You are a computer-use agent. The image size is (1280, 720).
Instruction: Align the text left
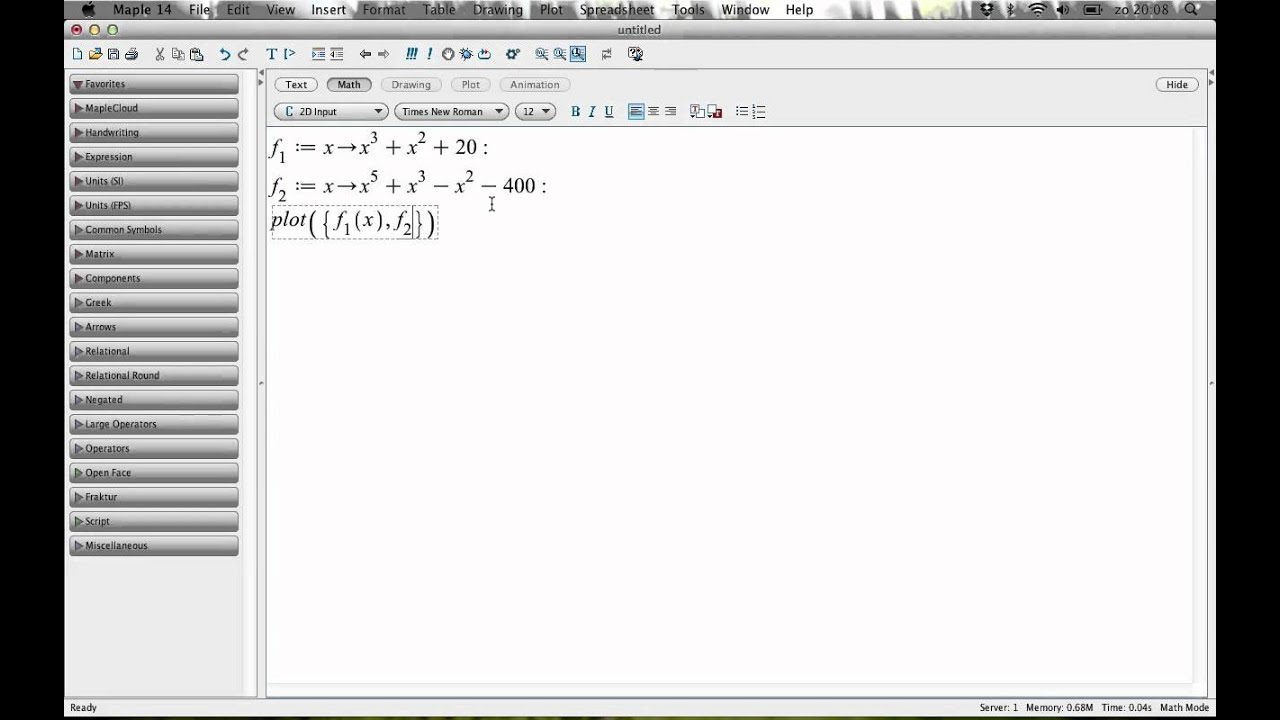(636, 112)
